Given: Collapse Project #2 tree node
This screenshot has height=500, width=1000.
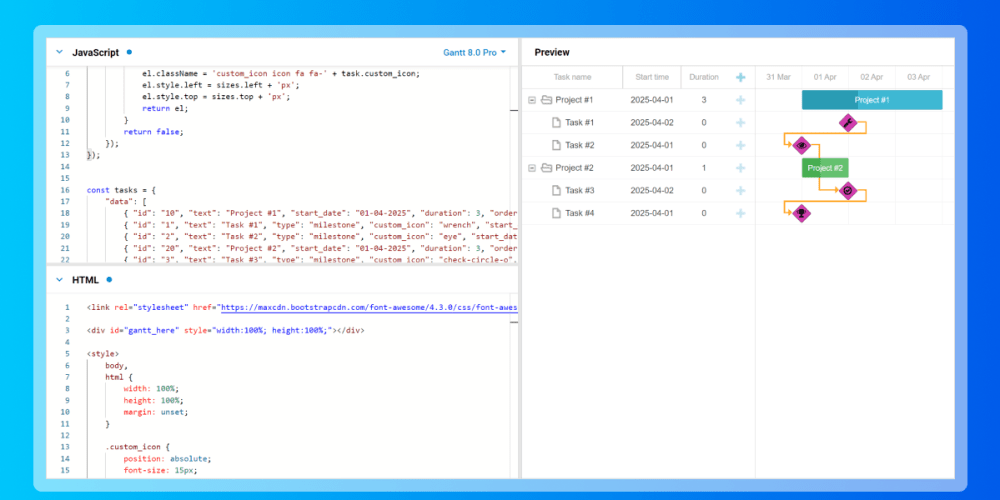Looking at the screenshot, I should coord(531,168).
